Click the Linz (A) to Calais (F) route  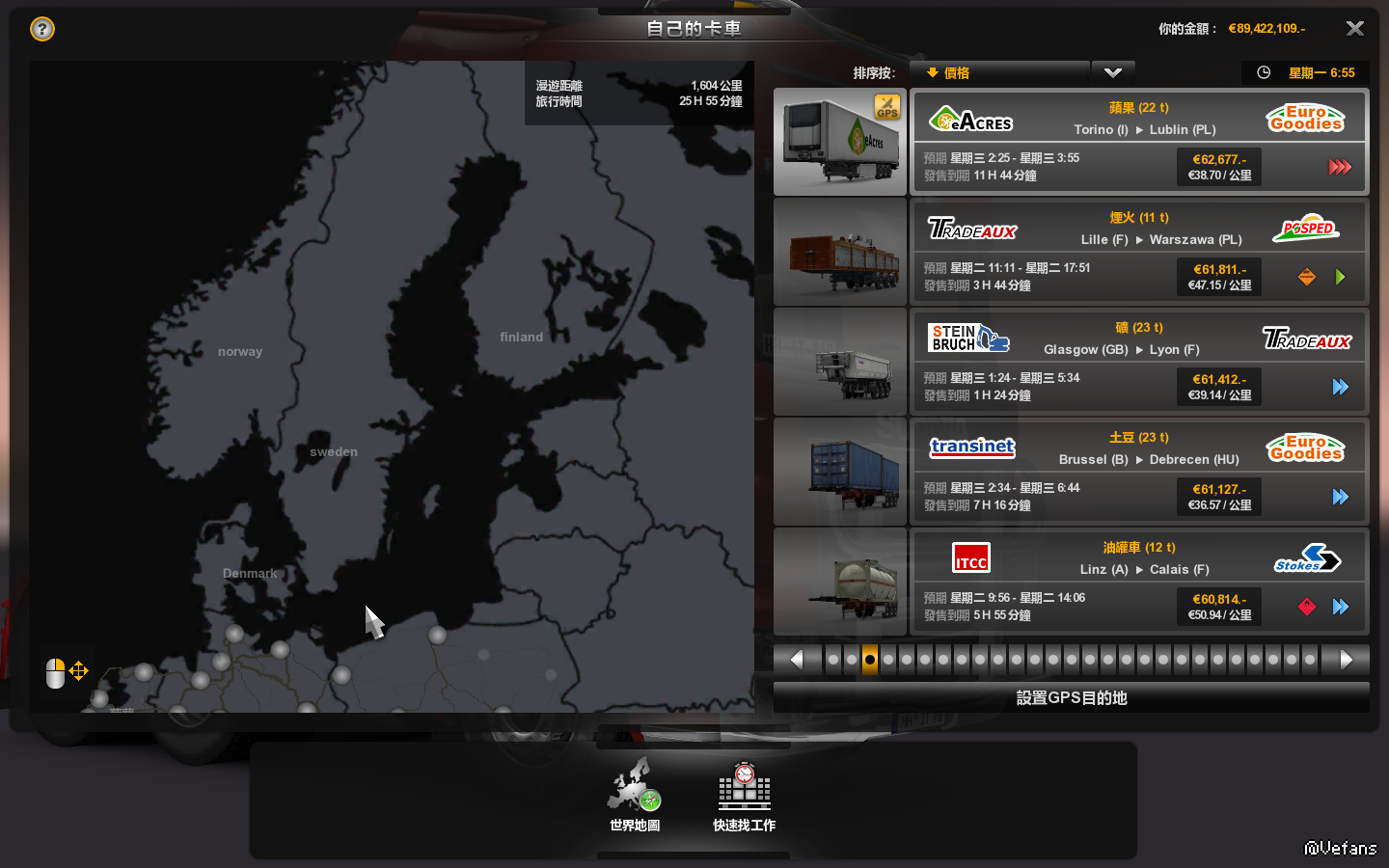pyautogui.click(x=1145, y=570)
